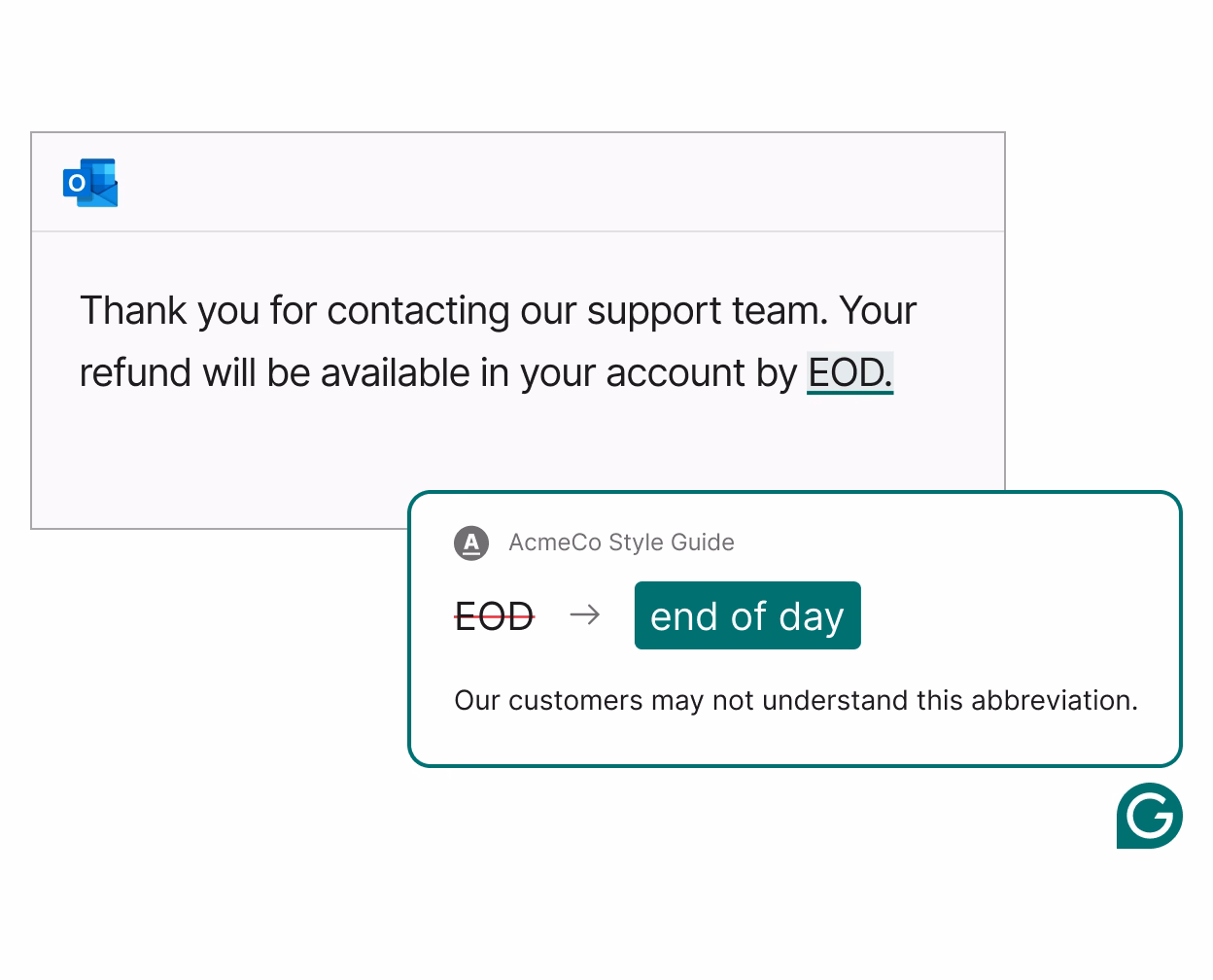Click the letter A badge on the style guide card
This screenshot has height=980, width=1213.
(x=472, y=543)
